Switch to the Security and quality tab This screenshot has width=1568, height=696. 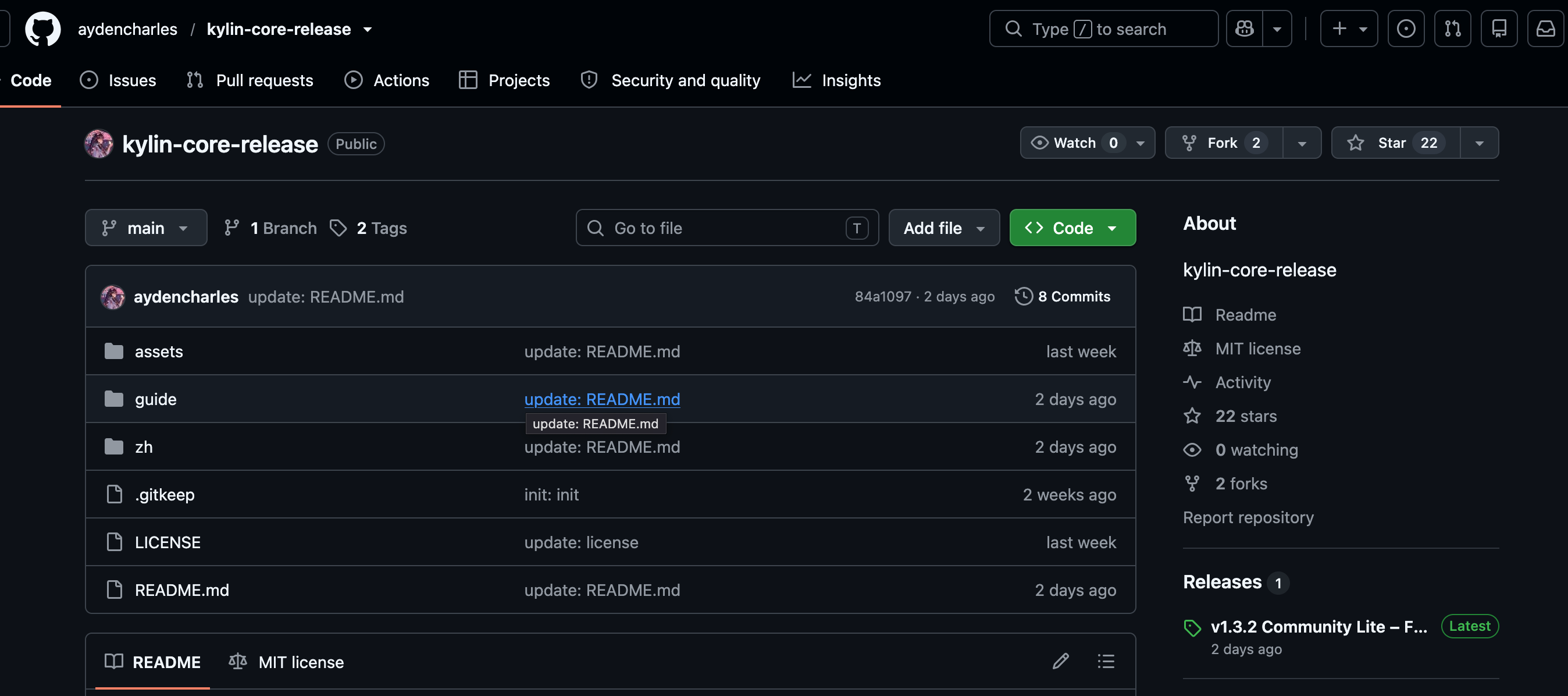[671, 80]
